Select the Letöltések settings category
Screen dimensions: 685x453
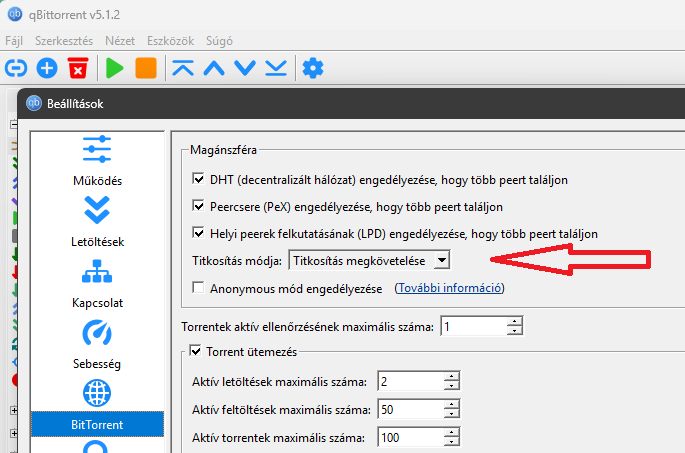point(97,222)
